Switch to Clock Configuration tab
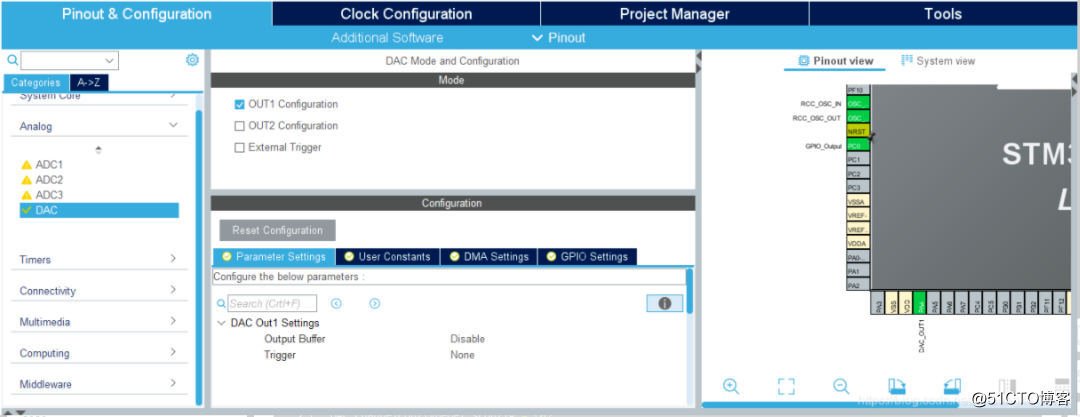Viewport: 1080px width, 417px height. pos(406,14)
